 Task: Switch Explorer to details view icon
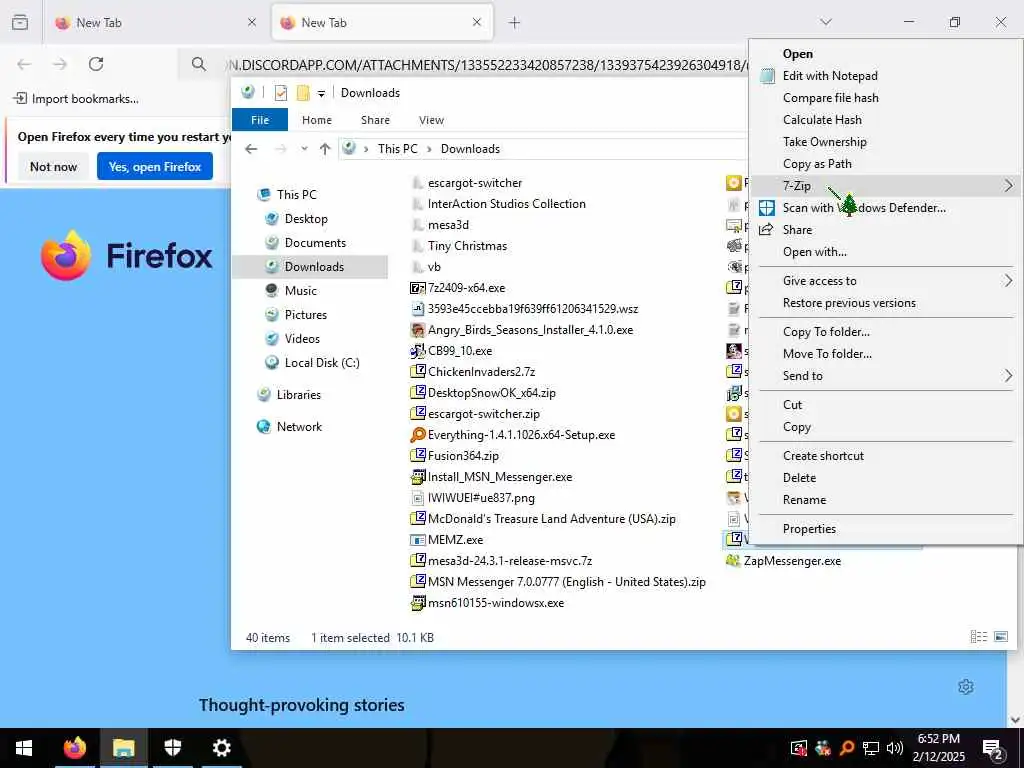[978, 637]
